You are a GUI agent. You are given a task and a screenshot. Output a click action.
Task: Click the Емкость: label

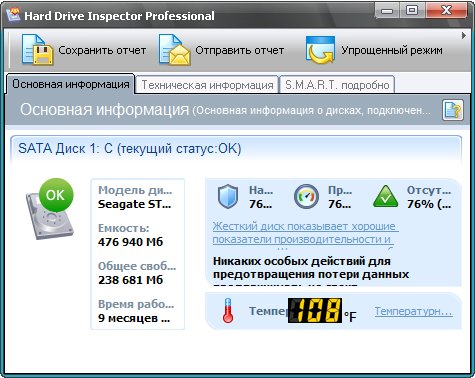[124, 228]
